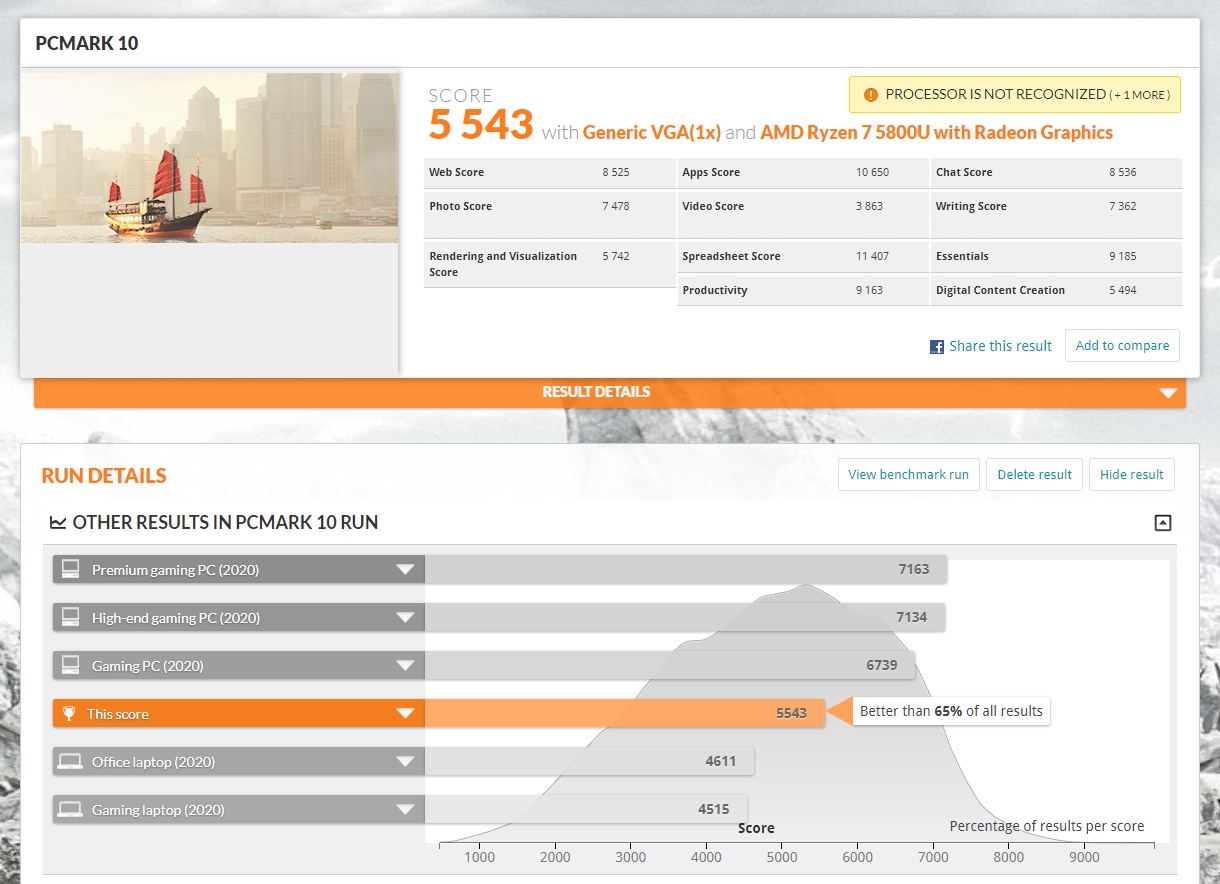1220x884 pixels.
Task: Click the desktop icon on Premium gaming PC row
Action: [x=70, y=570]
